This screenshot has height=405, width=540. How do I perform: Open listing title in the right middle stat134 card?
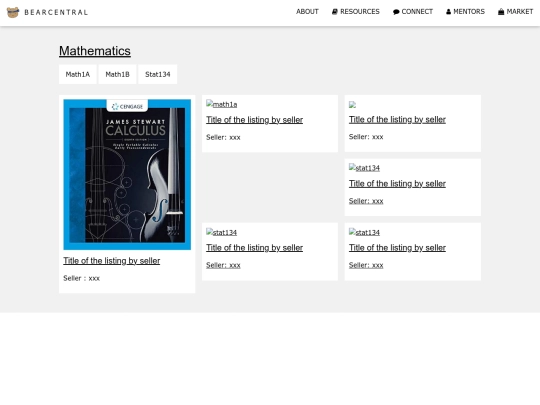click(397, 184)
